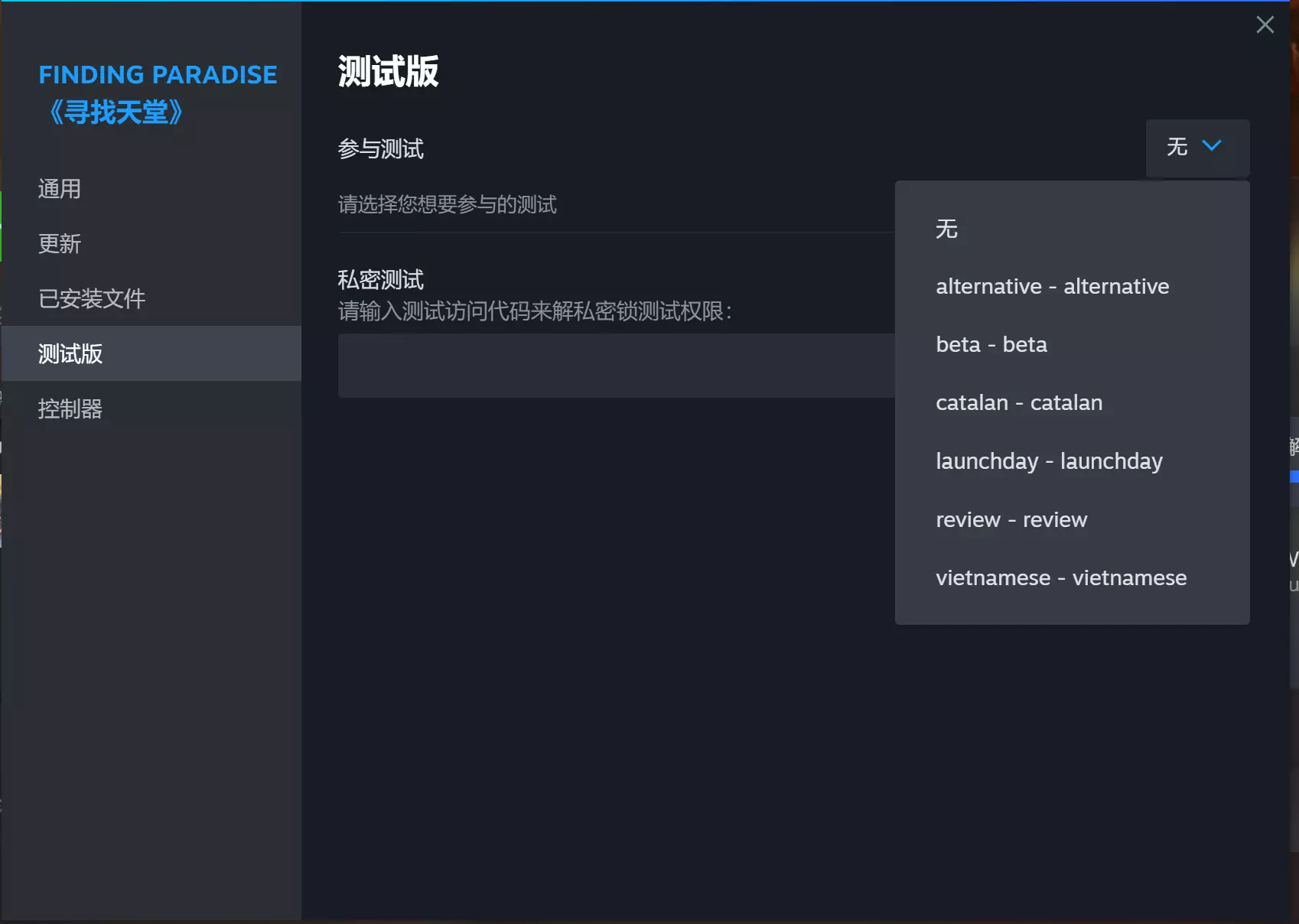Click the 请选择您想要参与的测试 description text

coord(448,204)
